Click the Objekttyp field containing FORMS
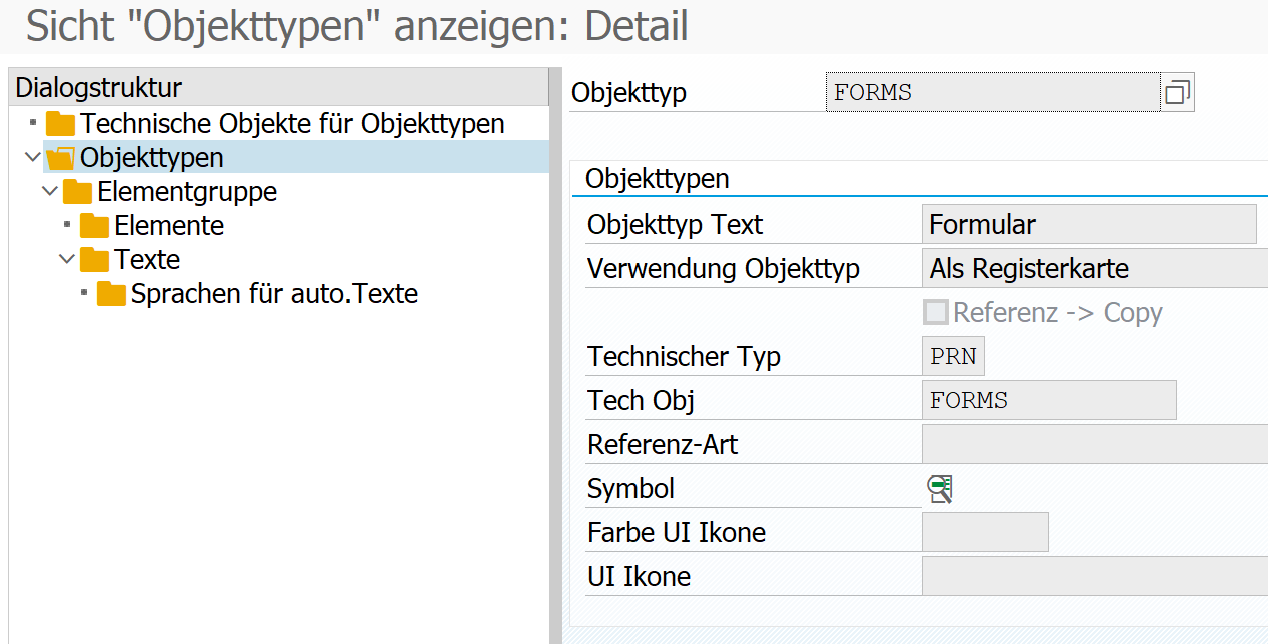1268x644 pixels. 993,93
